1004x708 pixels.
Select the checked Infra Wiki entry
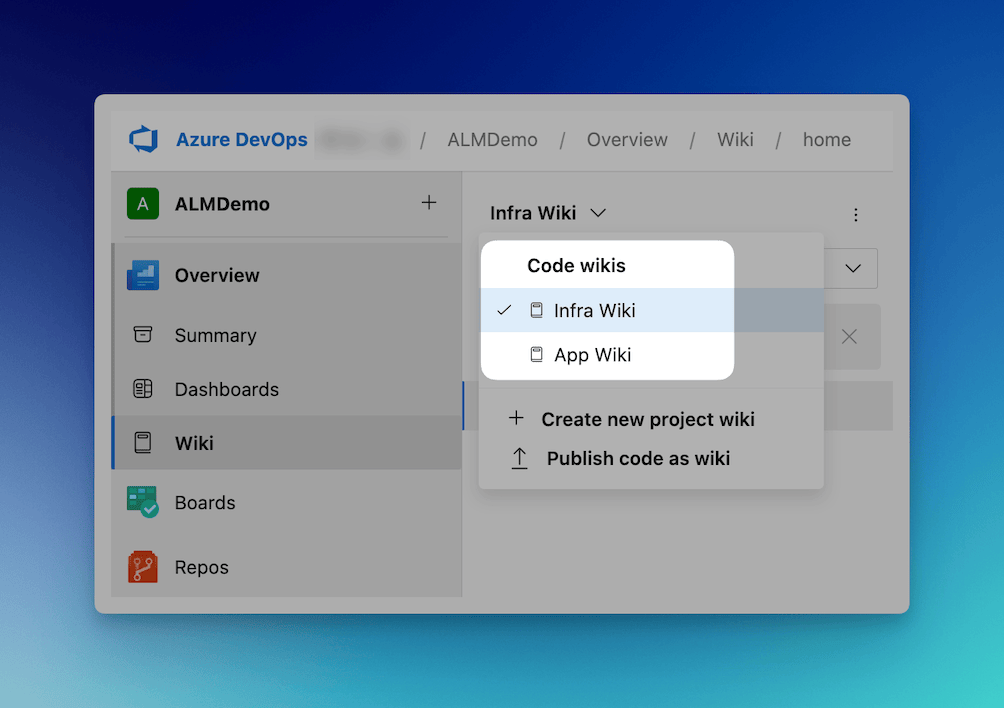(x=594, y=311)
